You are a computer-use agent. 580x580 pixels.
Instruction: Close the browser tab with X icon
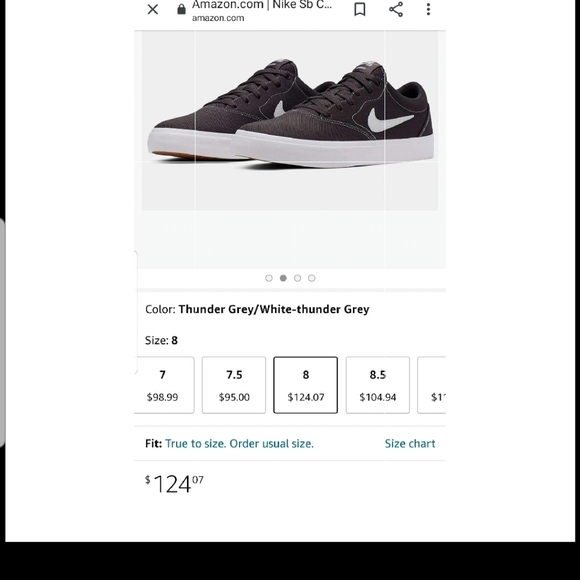[x=152, y=9]
